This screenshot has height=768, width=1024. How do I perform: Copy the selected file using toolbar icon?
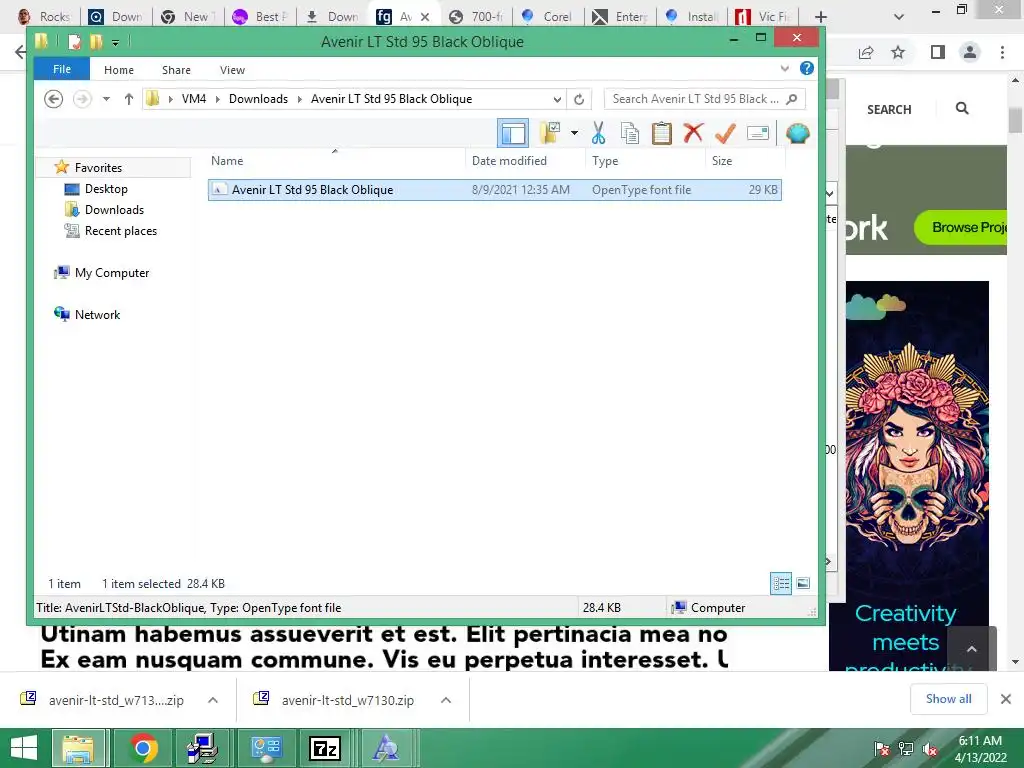tap(630, 133)
